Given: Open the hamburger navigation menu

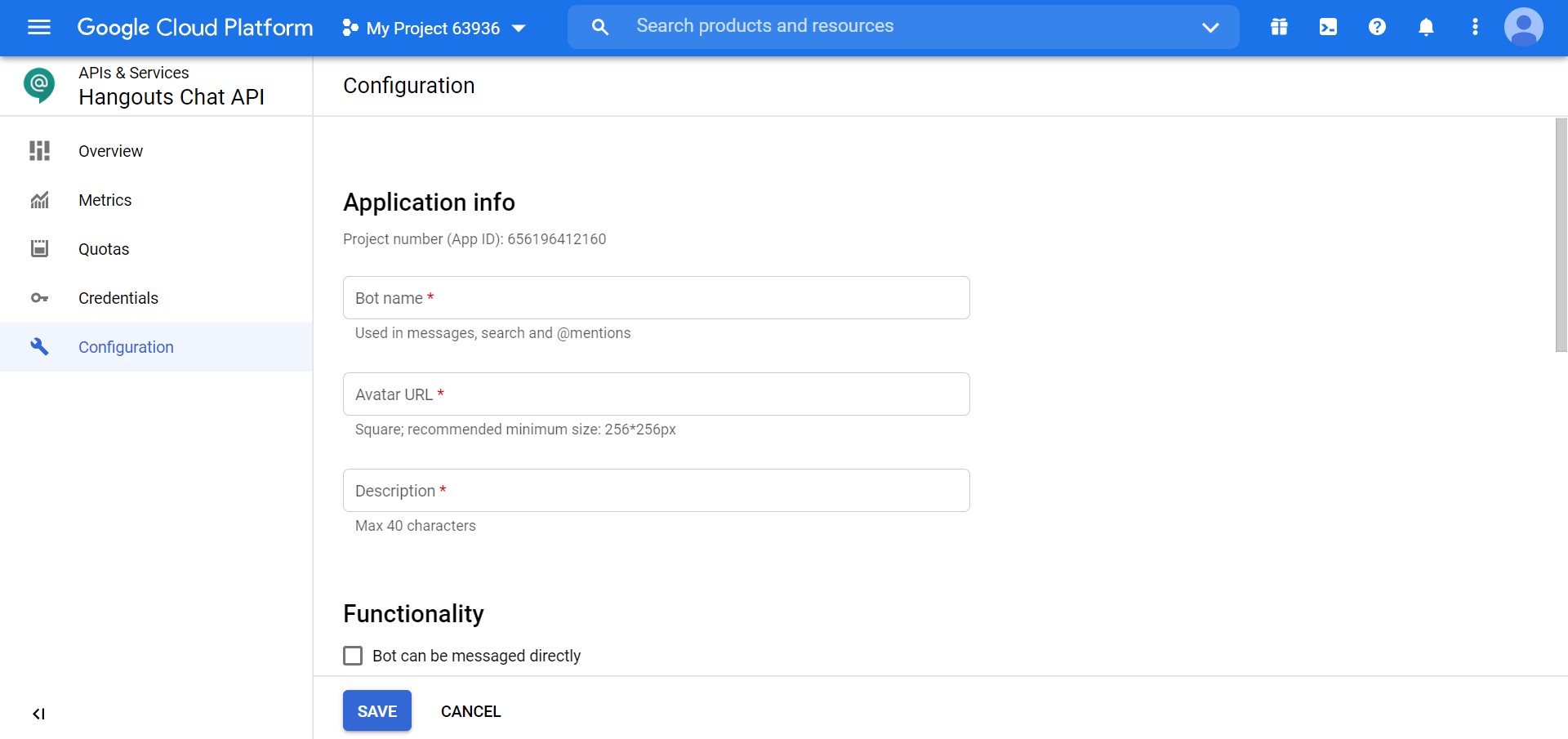Looking at the screenshot, I should coord(39,28).
